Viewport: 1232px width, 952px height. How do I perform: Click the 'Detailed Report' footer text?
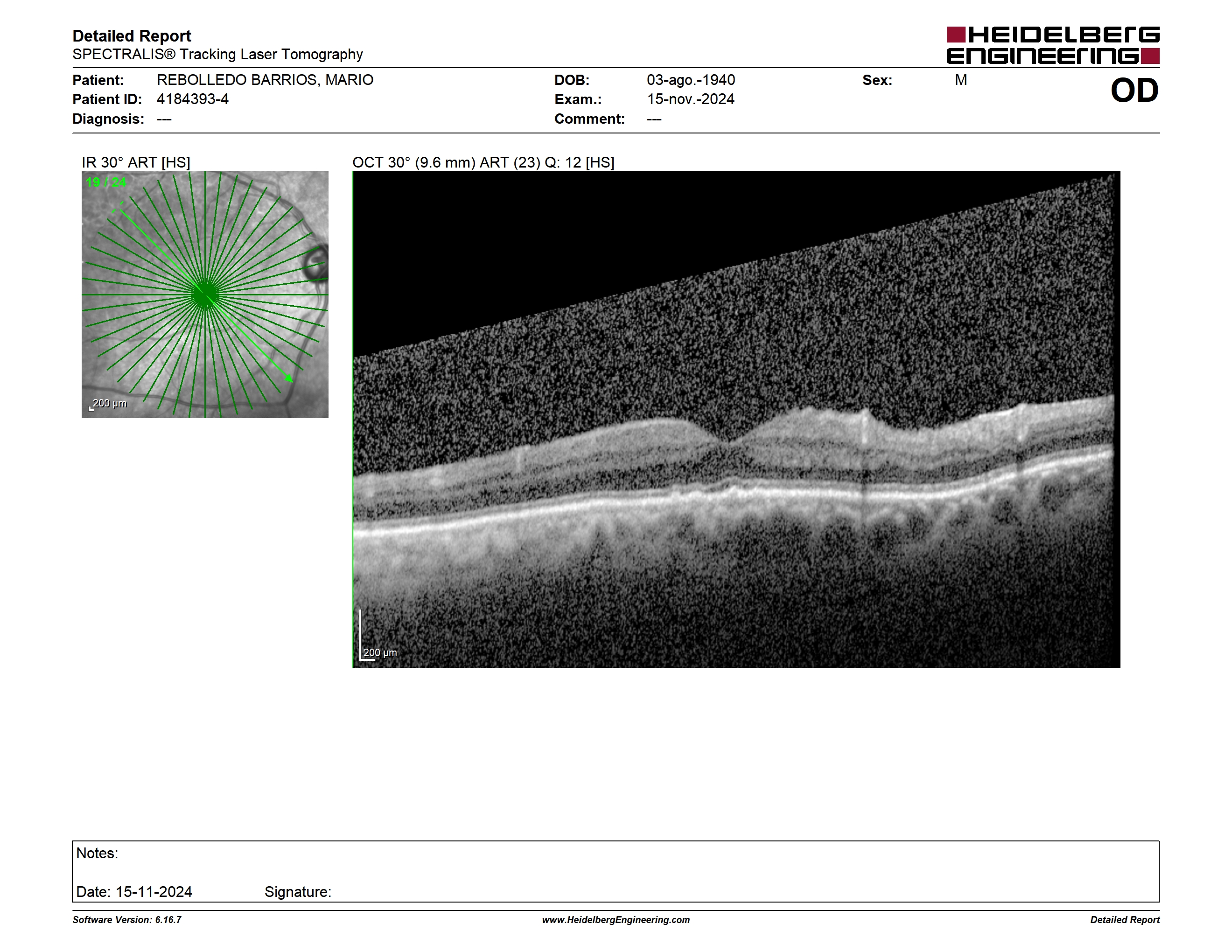pyautogui.click(x=1125, y=920)
